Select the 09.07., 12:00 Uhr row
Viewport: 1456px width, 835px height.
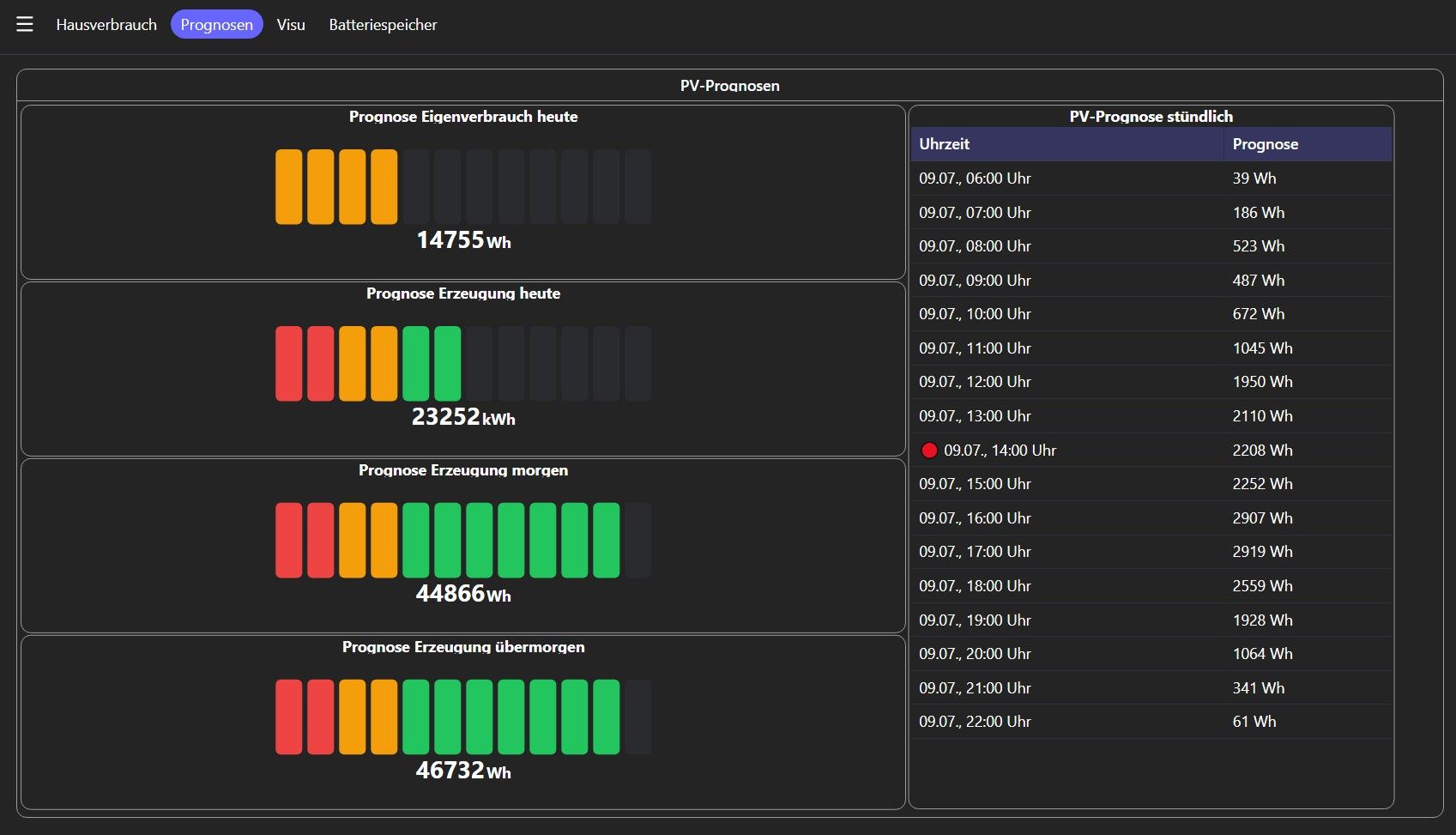point(1151,382)
